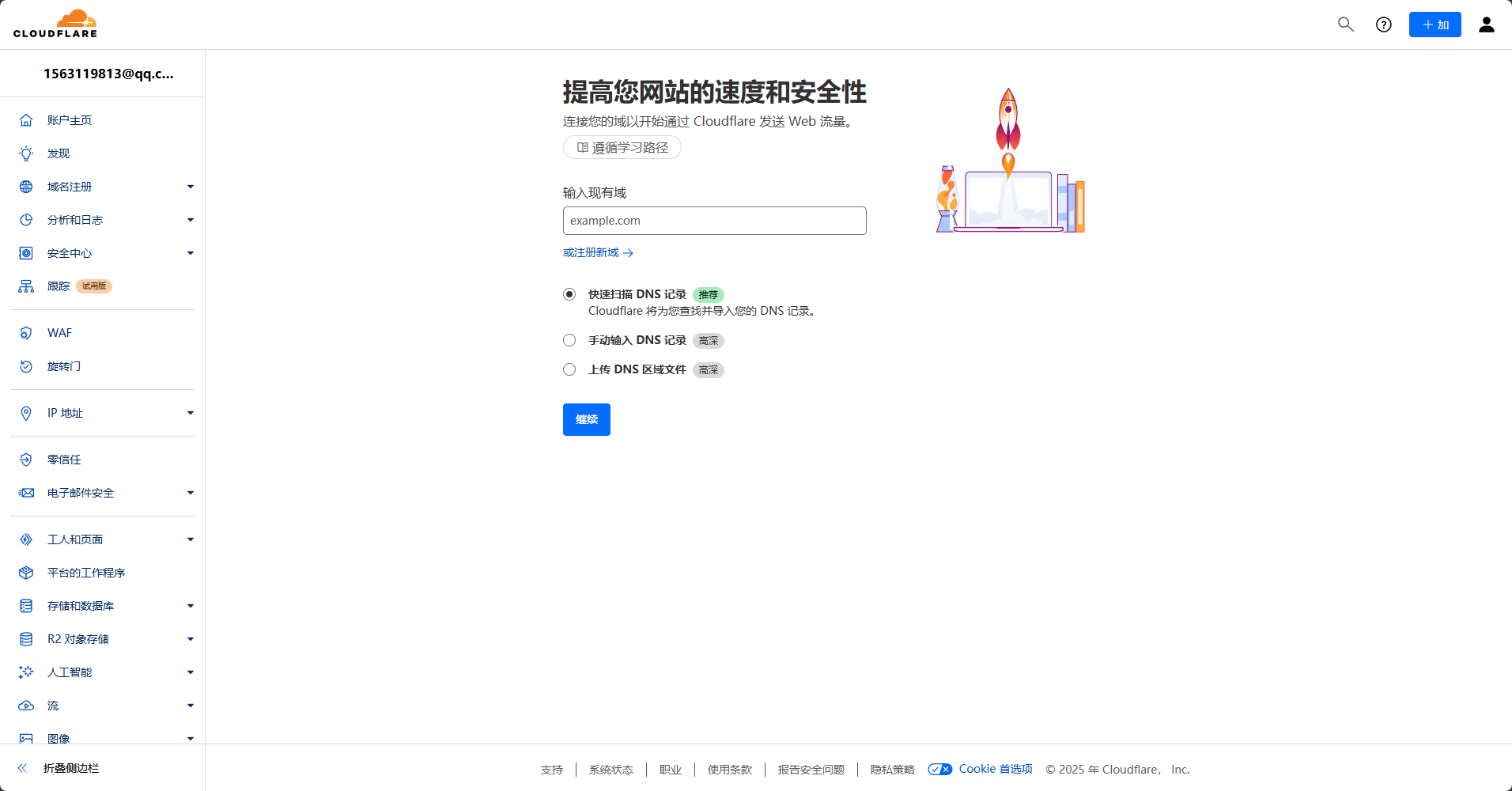Focus the example.com domain input field
This screenshot has width=1512, height=791.
click(715, 221)
